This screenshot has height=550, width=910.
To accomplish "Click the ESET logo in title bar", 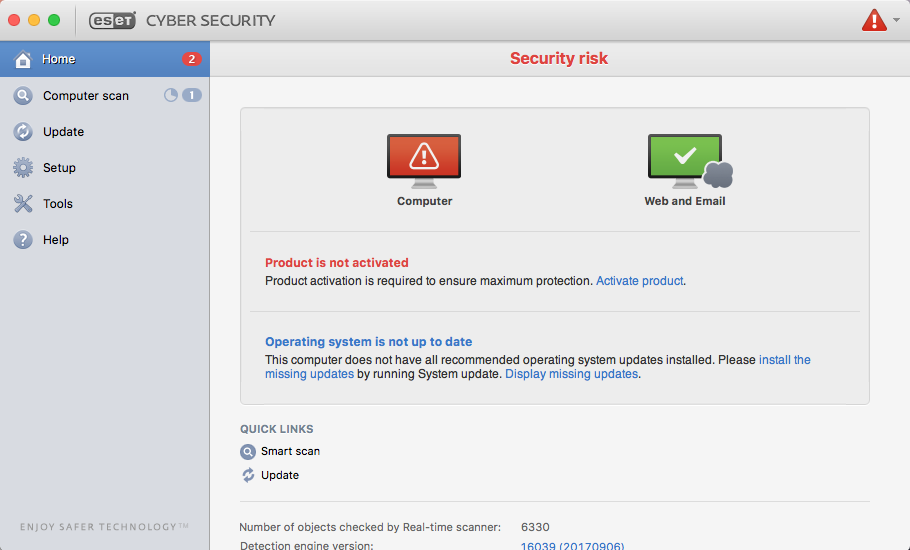I will point(112,20).
